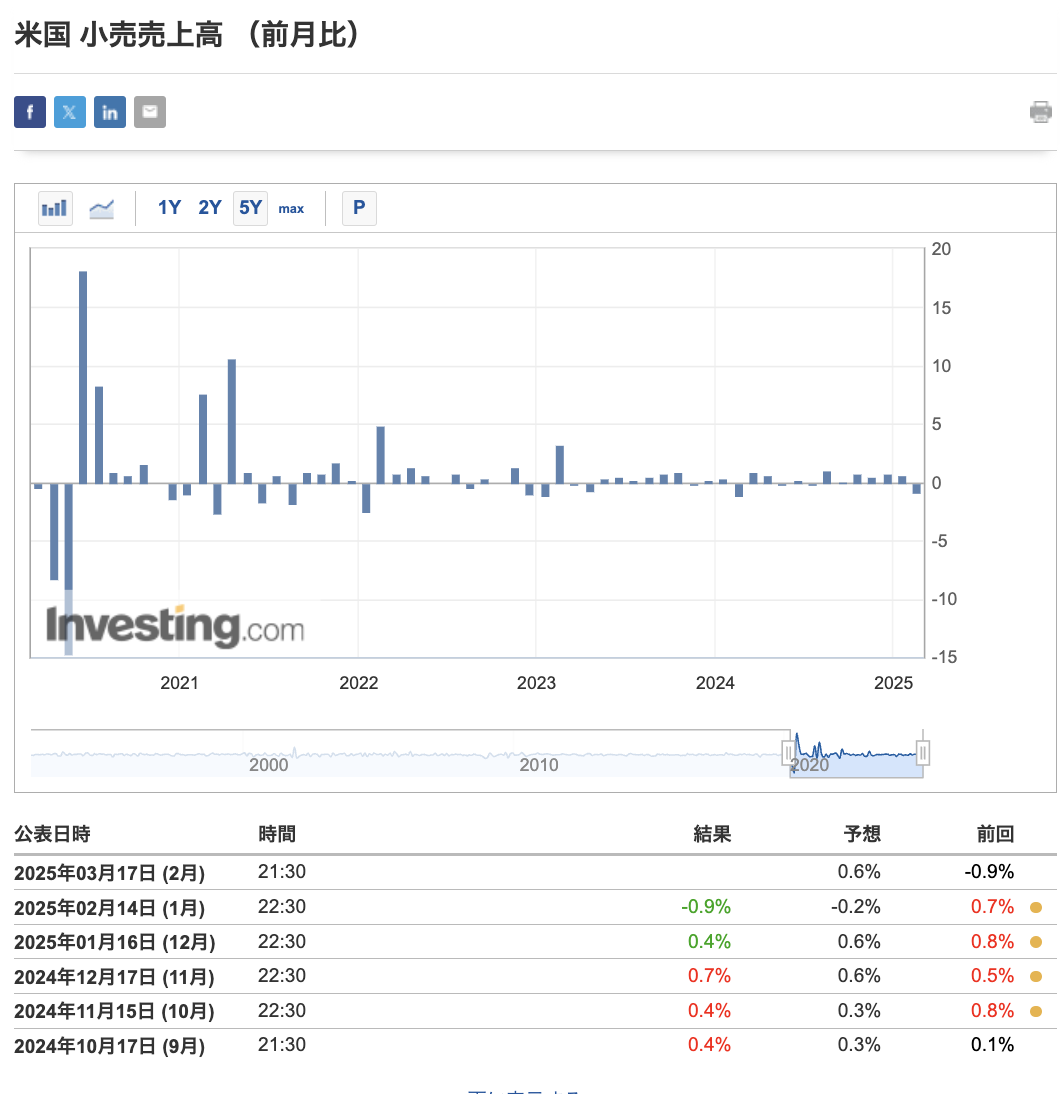This screenshot has height=1094, width=1060.
Task: Click the printer icon
Action: [1040, 112]
